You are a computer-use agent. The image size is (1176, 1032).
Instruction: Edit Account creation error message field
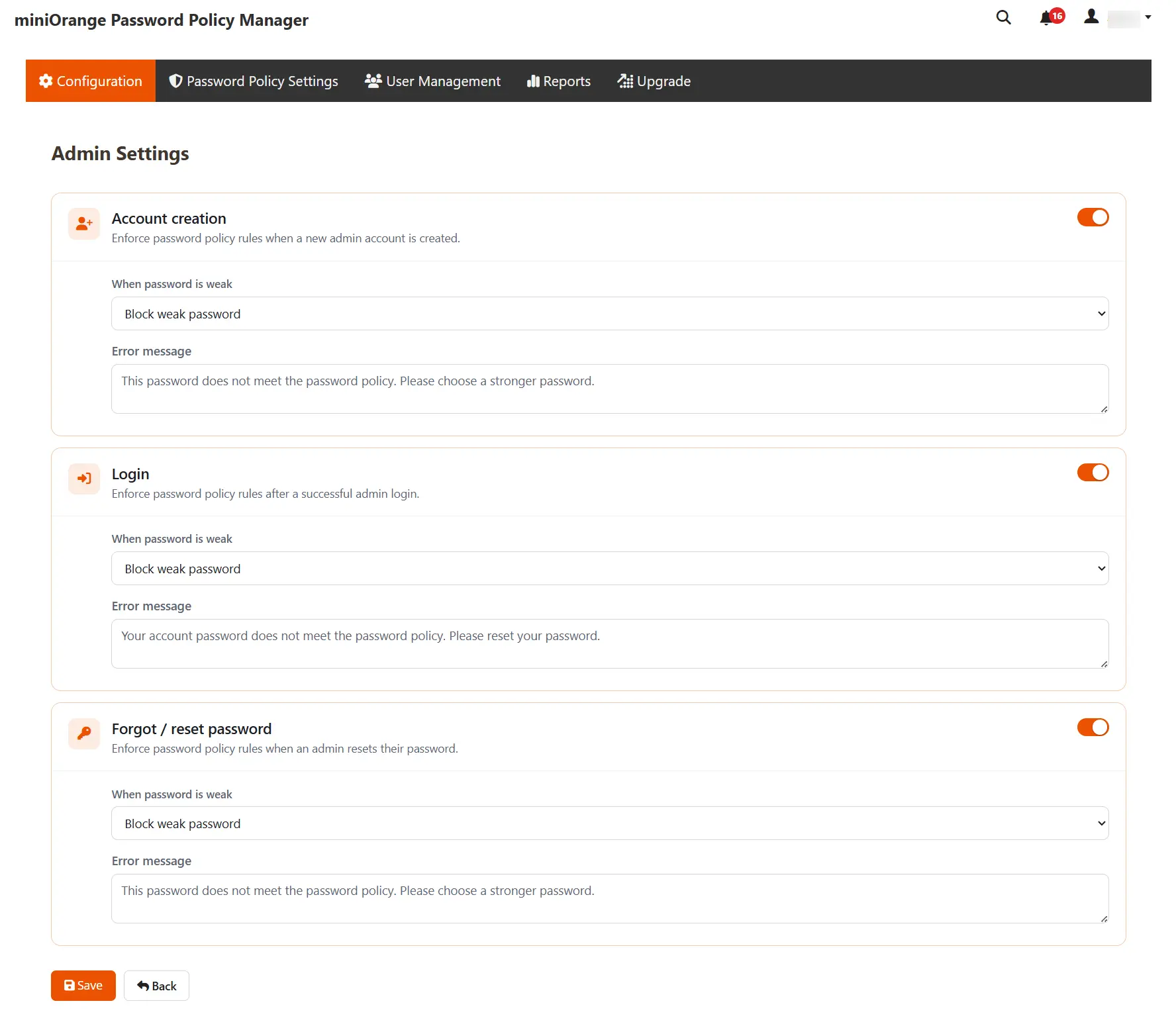(x=610, y=389)
